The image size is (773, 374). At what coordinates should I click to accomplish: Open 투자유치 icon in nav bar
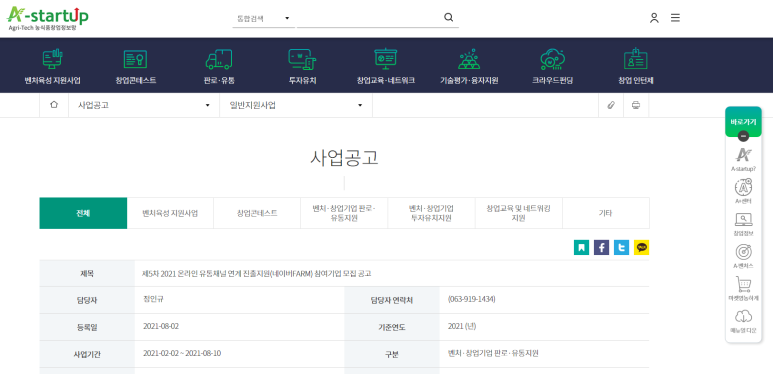(x=302, y=60)
